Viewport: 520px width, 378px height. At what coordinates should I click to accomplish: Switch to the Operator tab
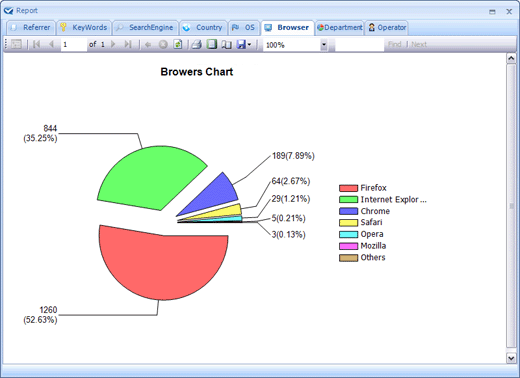387,28
